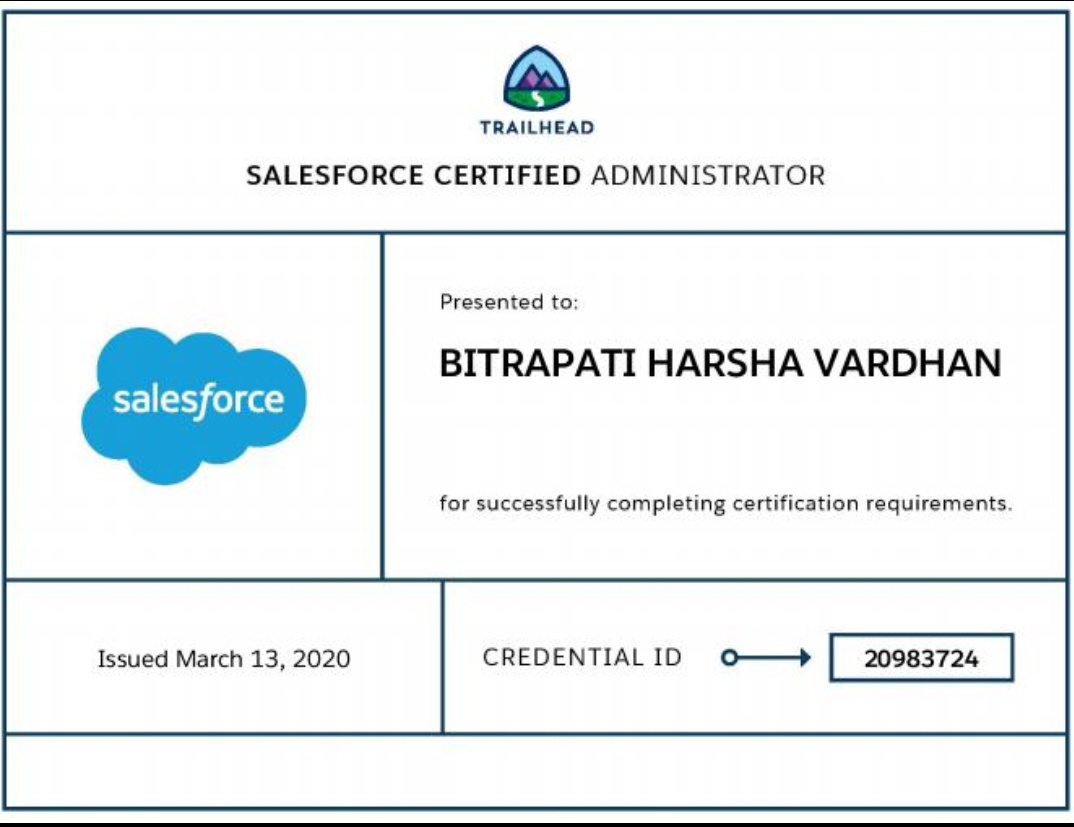The width and height of the screenshot is (1074, 827).
Task: Click the credential ID arrow graphic
Action: [x=766, y=658]
